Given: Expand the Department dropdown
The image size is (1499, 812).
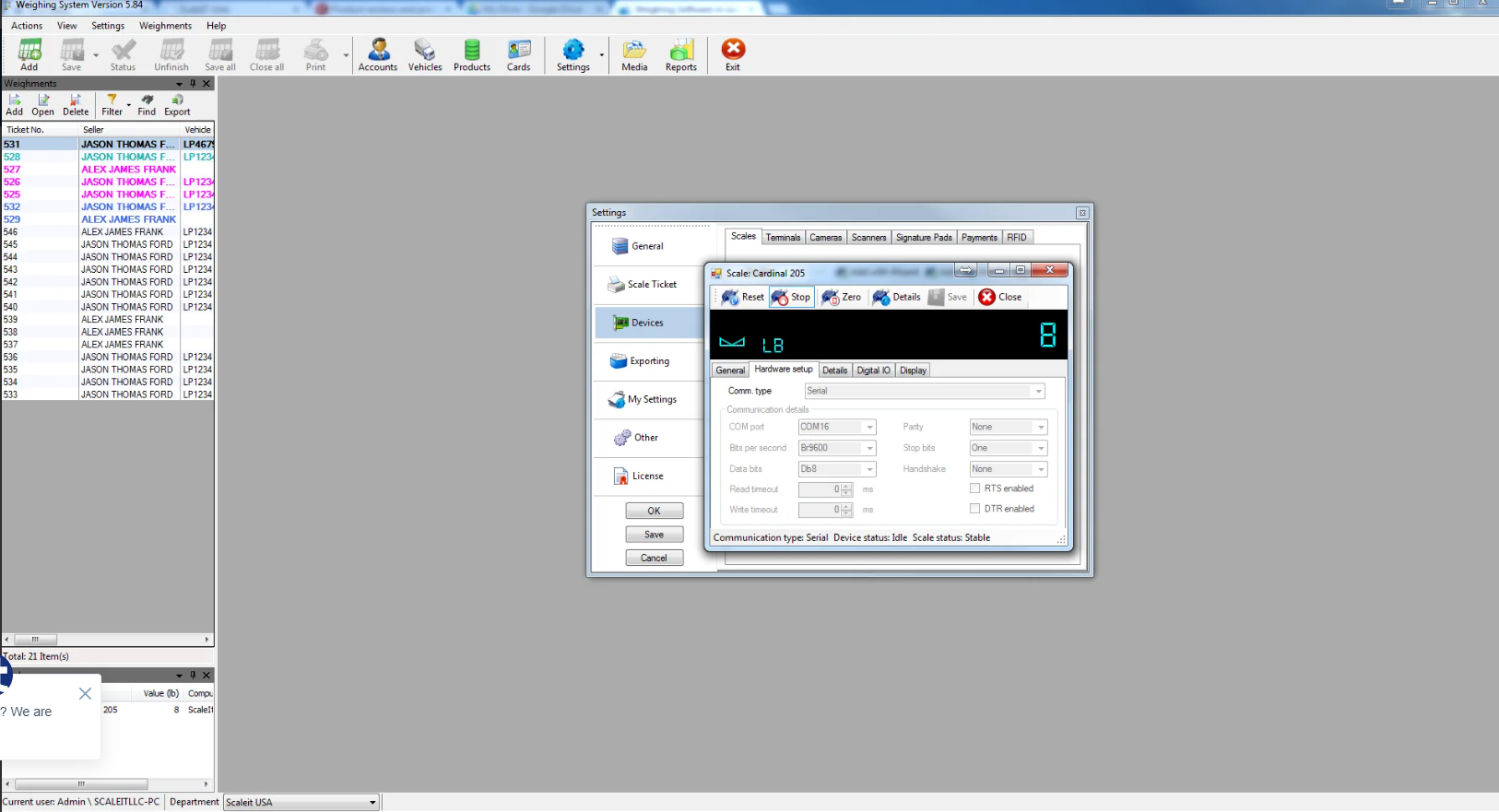Looking at the screenshot, I should point(372,803).
